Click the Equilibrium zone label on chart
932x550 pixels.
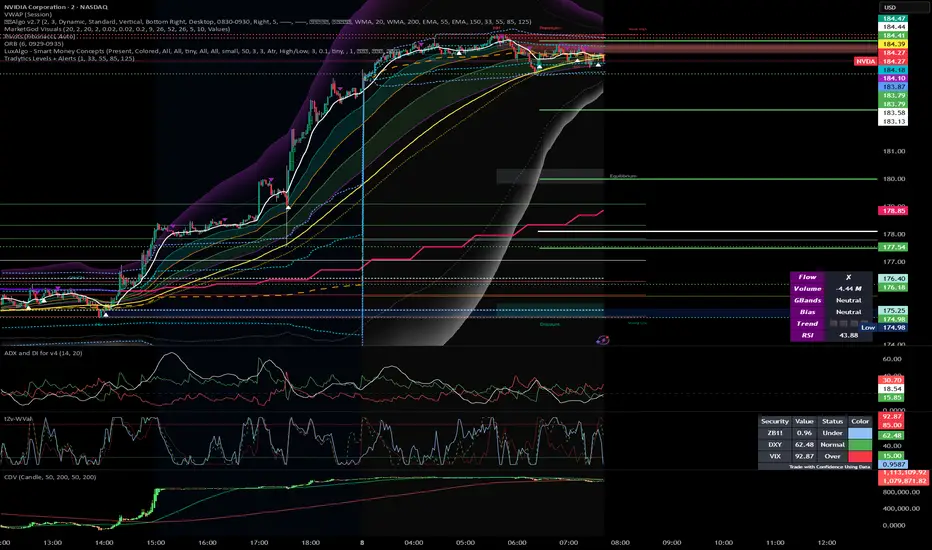click(x=623, y=177)
